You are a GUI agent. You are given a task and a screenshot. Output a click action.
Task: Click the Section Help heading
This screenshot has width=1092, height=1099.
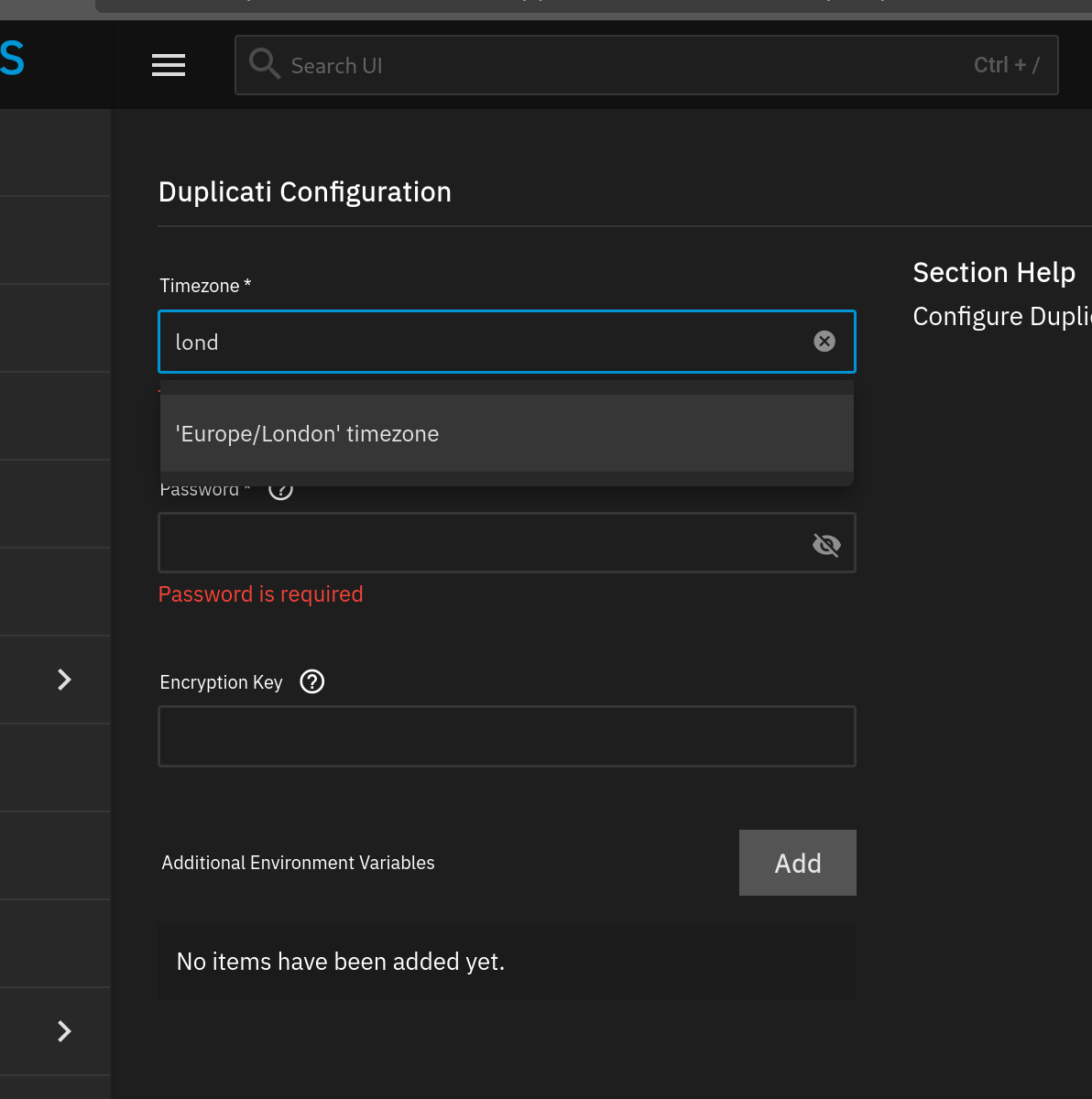click(x=994, y=272)
